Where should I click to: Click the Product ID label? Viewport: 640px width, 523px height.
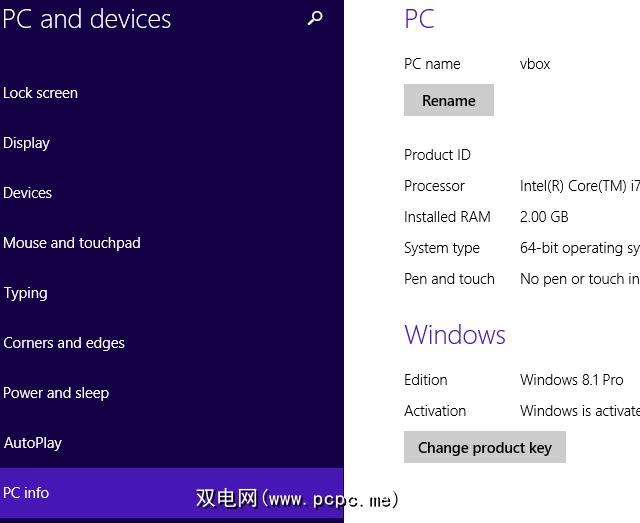point(437,155)
